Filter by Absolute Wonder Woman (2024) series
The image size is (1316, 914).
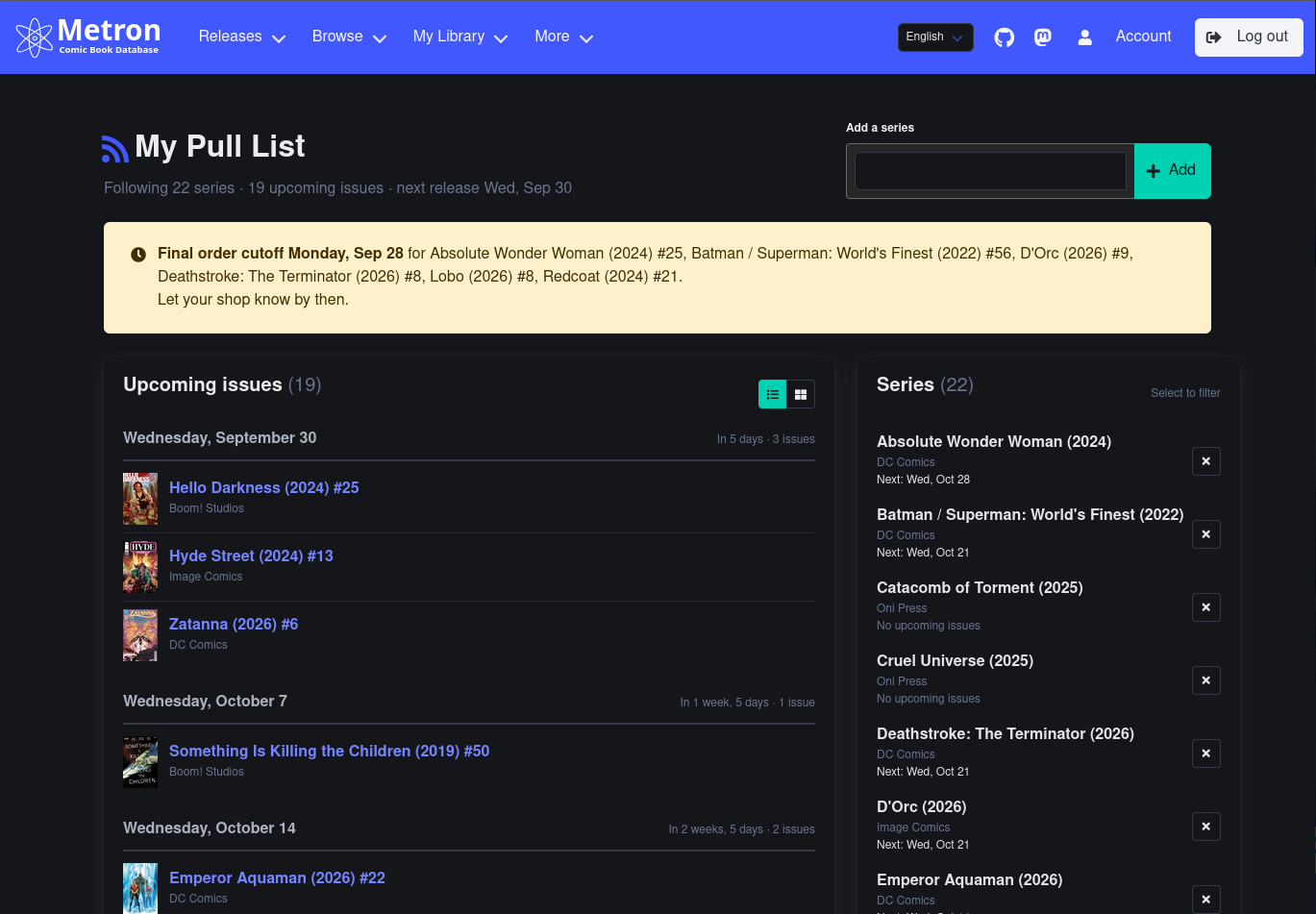(x=994, y=441)
